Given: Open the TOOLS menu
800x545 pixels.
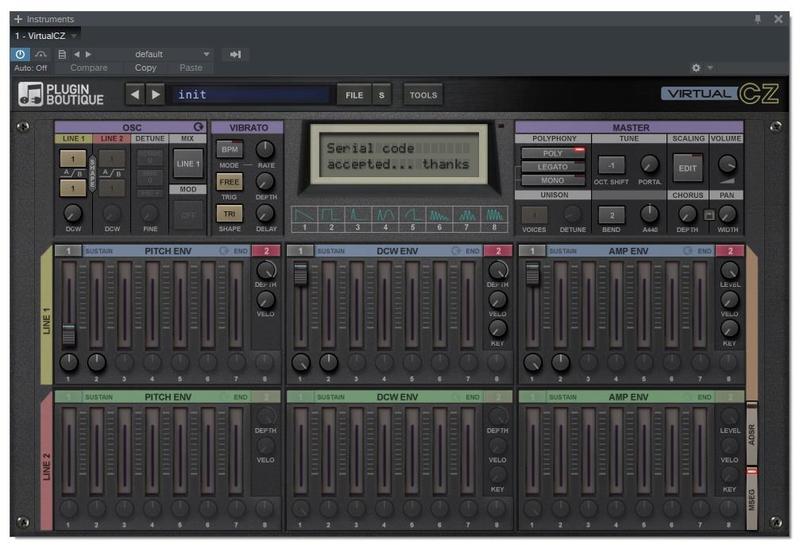Looking at the screenshot, I should pyautogui.click(x=423, y=95).
